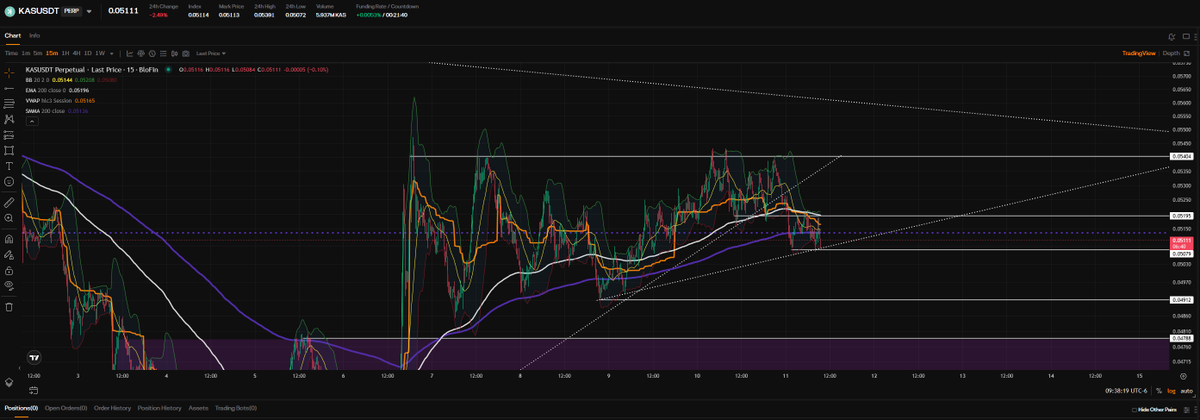The width and height of the screenshot is (1200, 420).
Task: Open the Order History tab
Action: pos(112,408)
